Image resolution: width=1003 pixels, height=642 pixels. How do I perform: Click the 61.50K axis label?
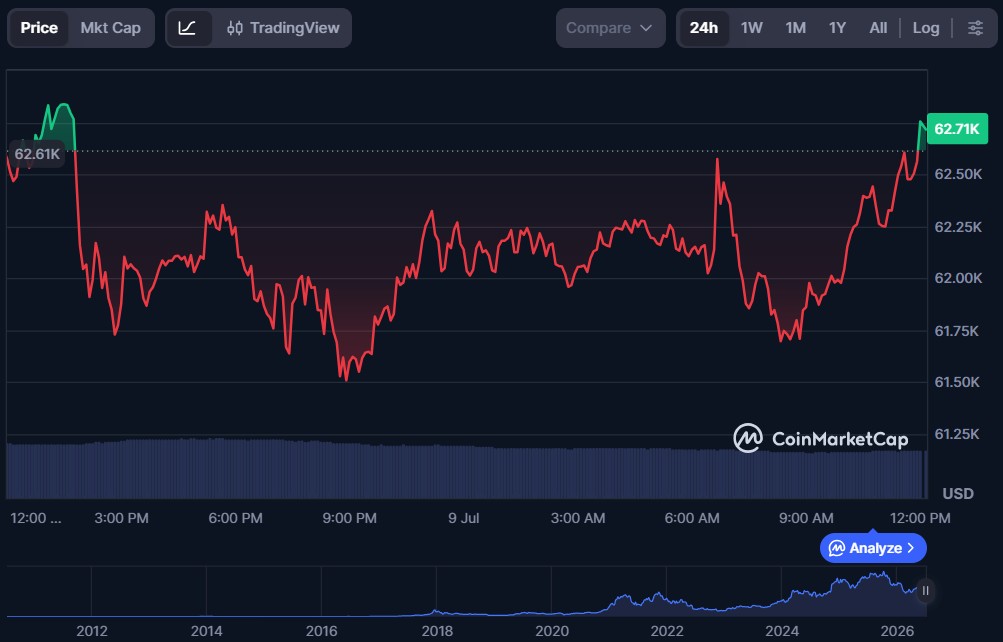click(x=957, y=382)
